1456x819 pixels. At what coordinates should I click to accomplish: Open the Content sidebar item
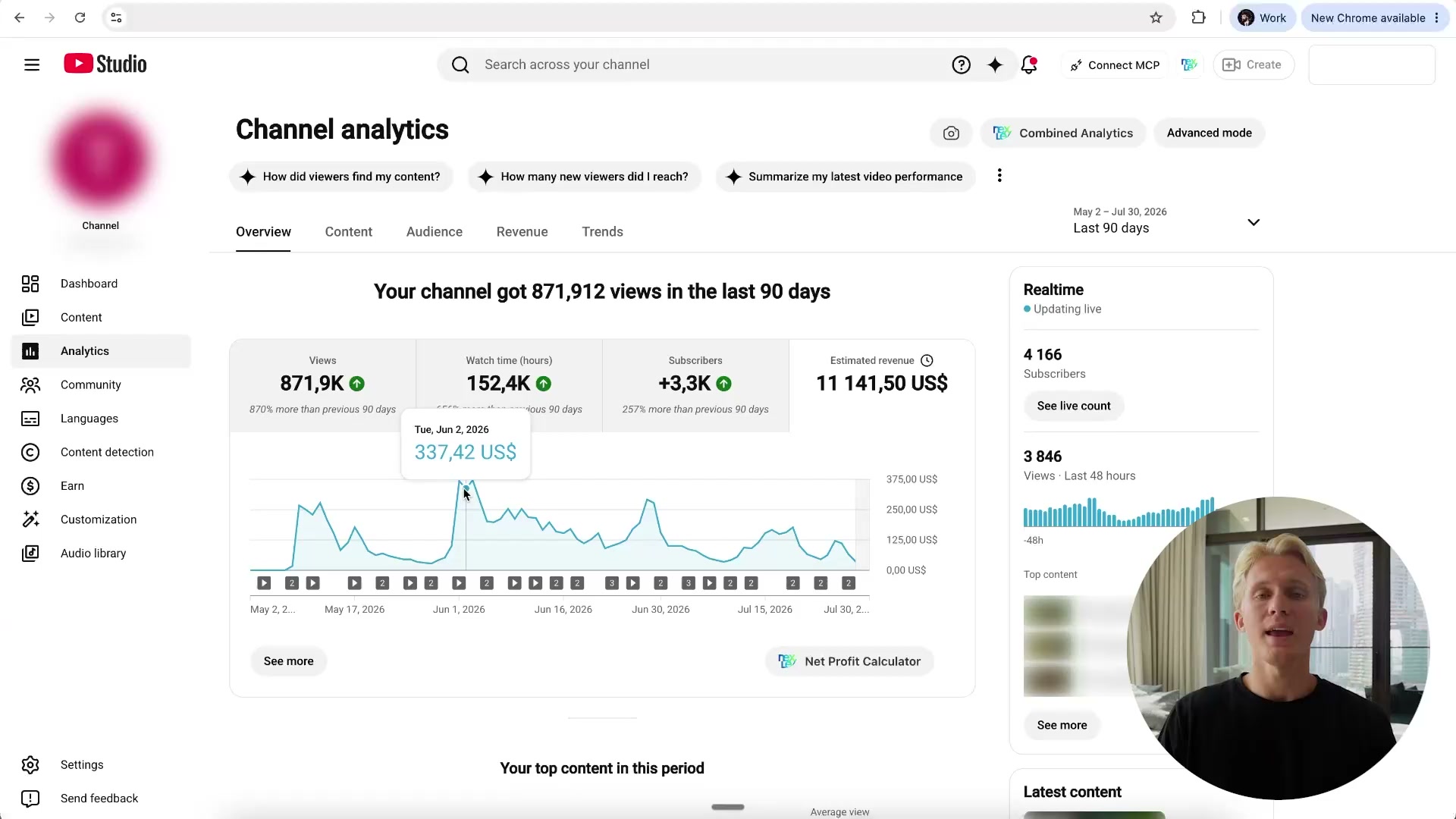[x=101, y=318]
